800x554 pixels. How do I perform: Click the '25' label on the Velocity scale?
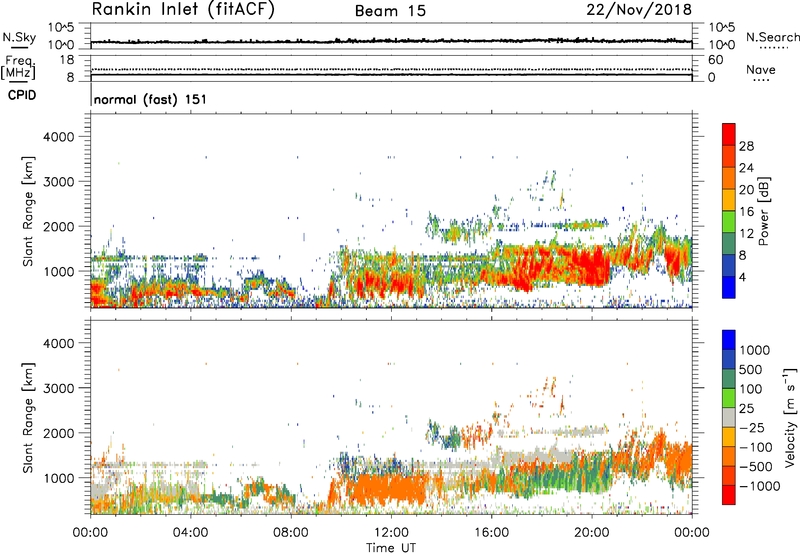(747, 408)
